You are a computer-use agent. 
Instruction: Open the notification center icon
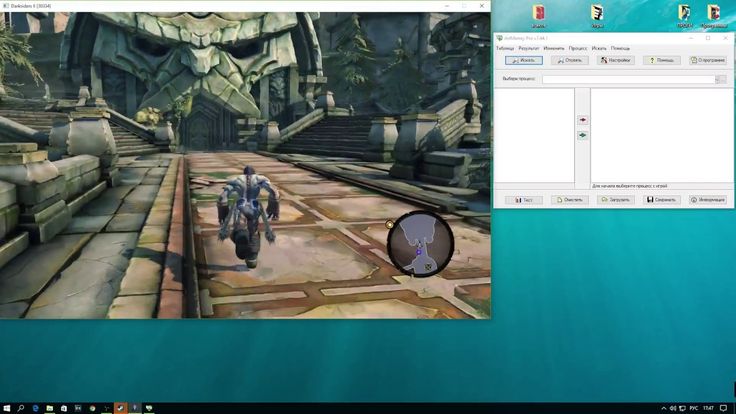724,408
